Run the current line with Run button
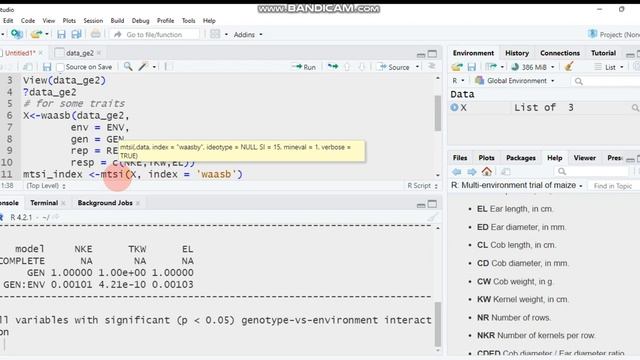Image resolution: width=640 pixels, height=360 pixels. [304, 67]
